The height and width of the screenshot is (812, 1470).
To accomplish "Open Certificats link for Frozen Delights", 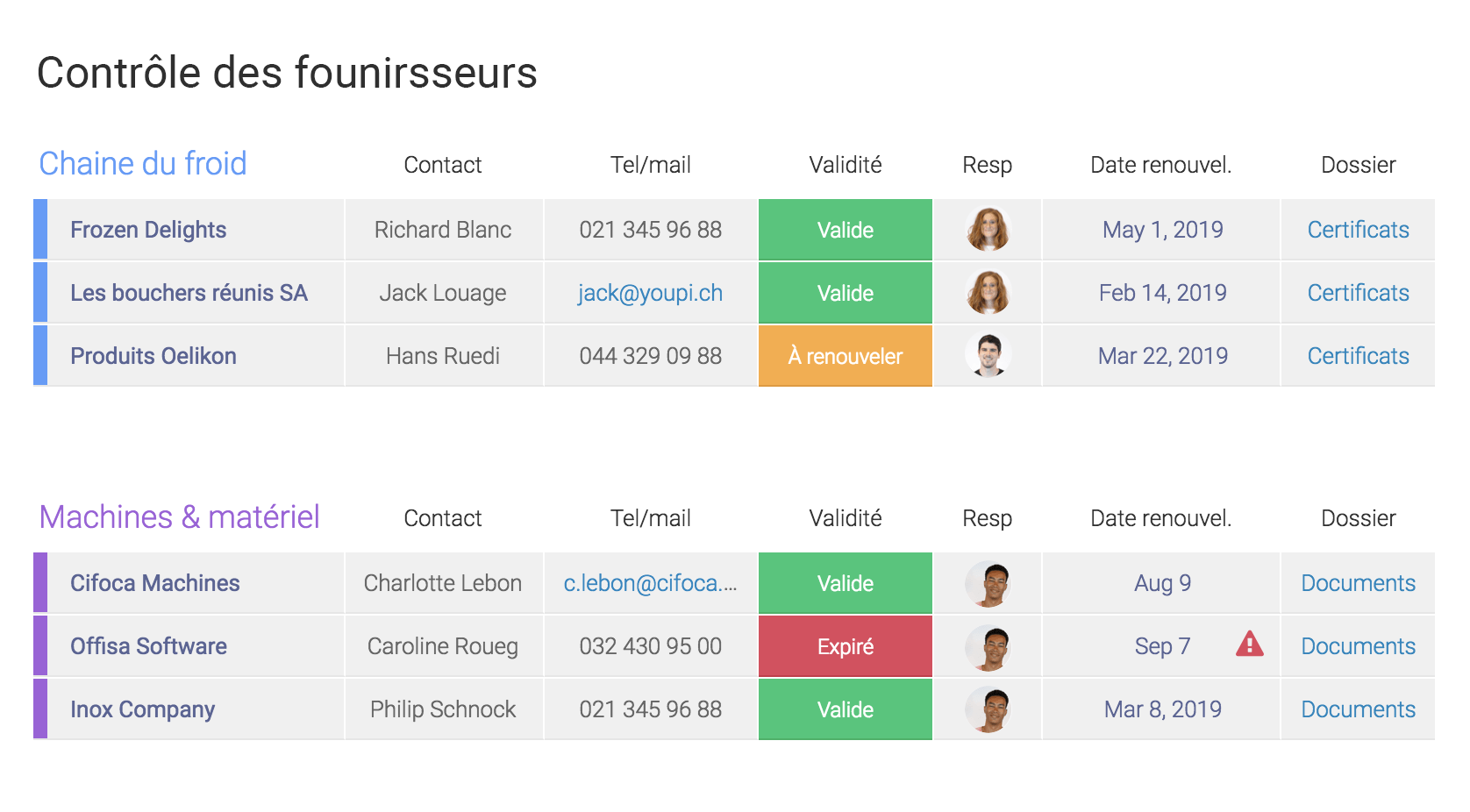I will coord(1358,230).
